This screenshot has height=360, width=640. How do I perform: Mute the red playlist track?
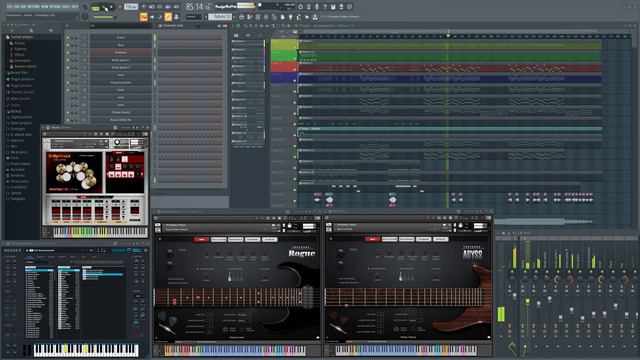(x=295, y=70)
